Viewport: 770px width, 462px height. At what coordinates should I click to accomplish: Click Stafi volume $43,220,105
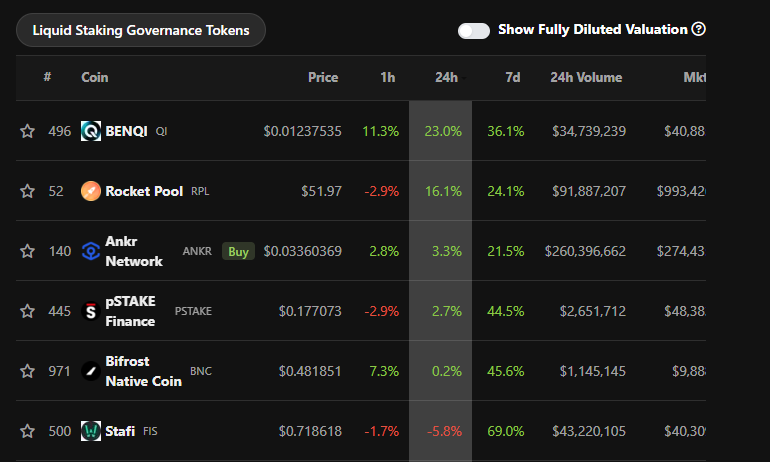tap(589, 431)
